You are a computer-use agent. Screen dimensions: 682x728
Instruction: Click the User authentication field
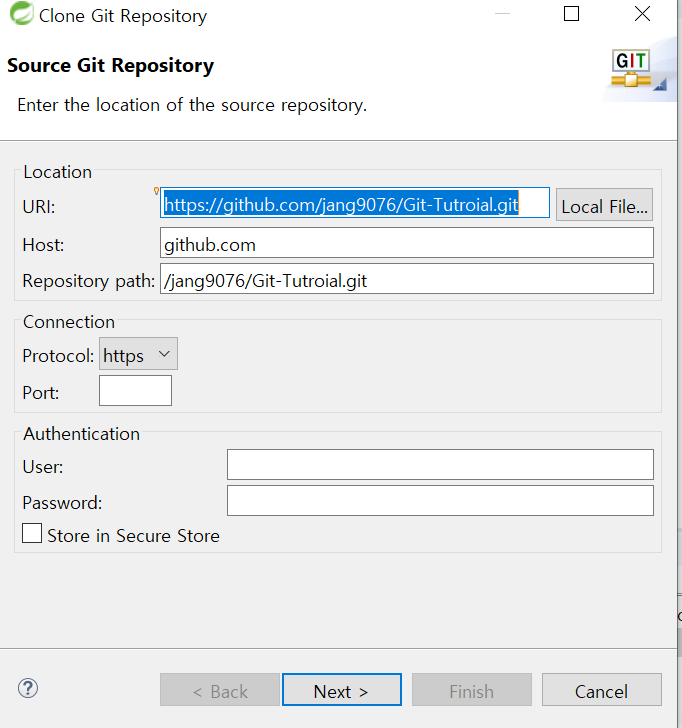[440, 464]
